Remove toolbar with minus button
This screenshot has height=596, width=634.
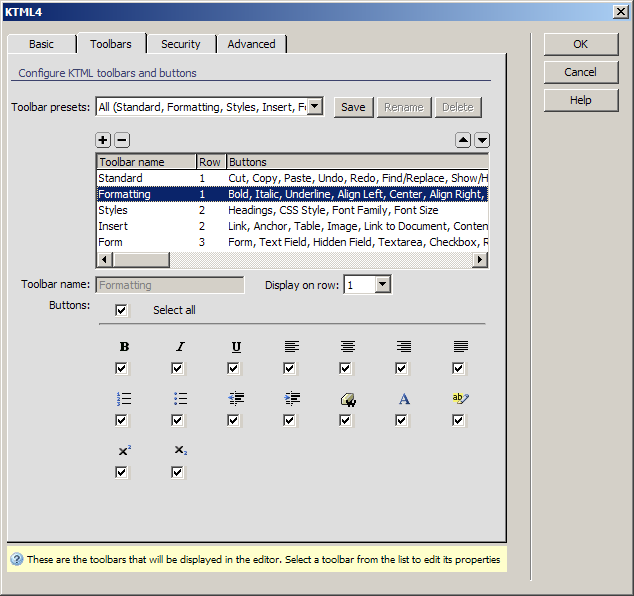point(122,140)
